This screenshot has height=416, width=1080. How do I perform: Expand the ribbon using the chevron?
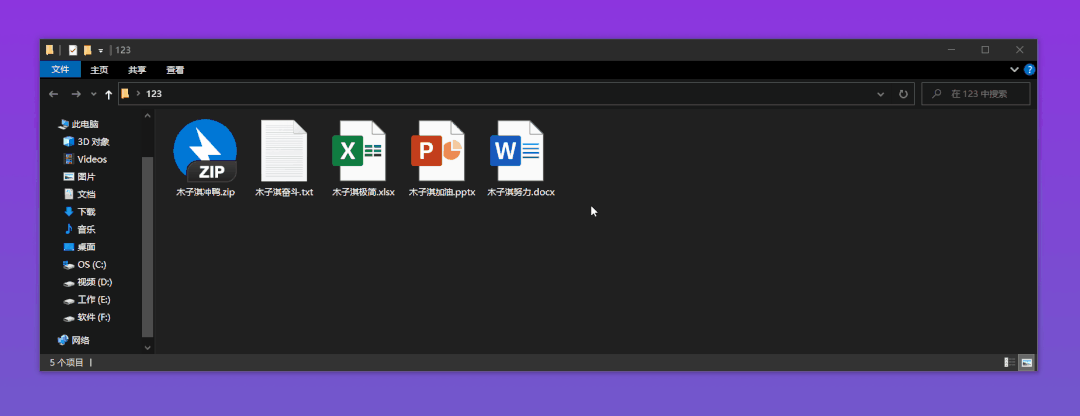[1014, 70]
